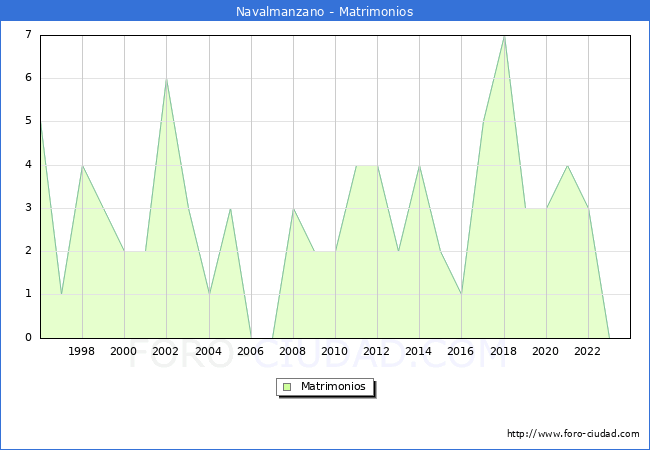
Task: Click the 2004 x-axis label
Action: [x=208, y=351]
